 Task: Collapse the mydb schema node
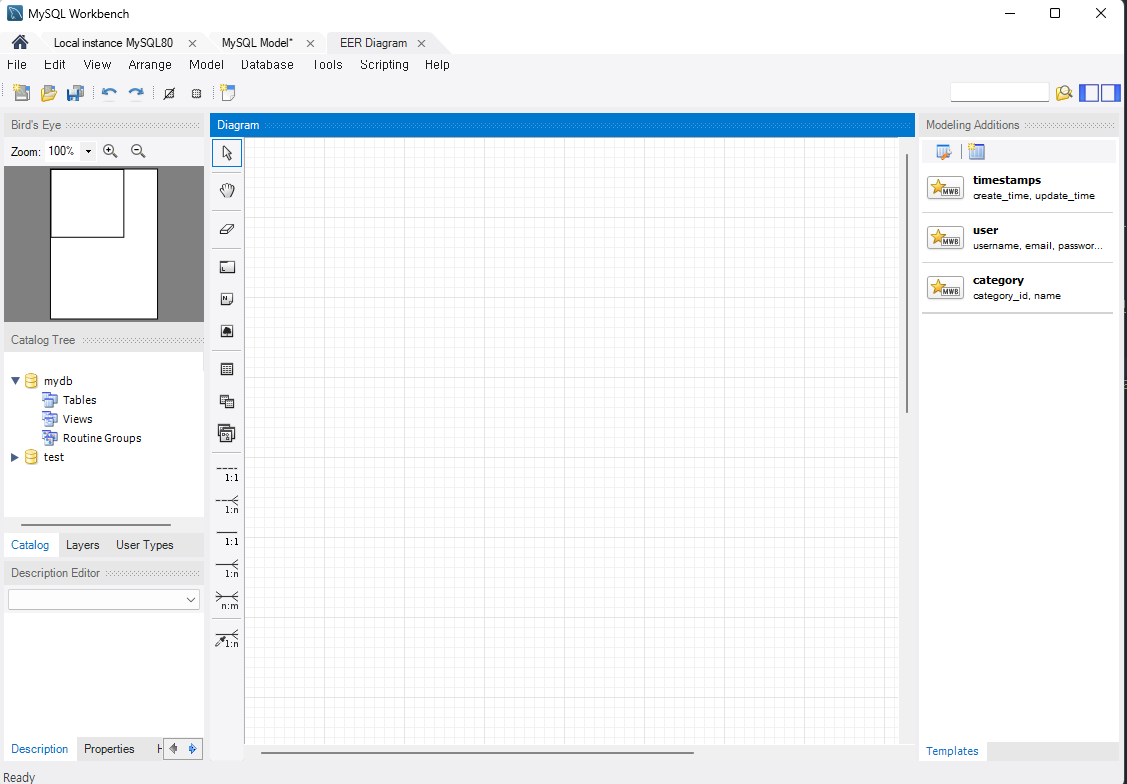[x=15, y=381]
